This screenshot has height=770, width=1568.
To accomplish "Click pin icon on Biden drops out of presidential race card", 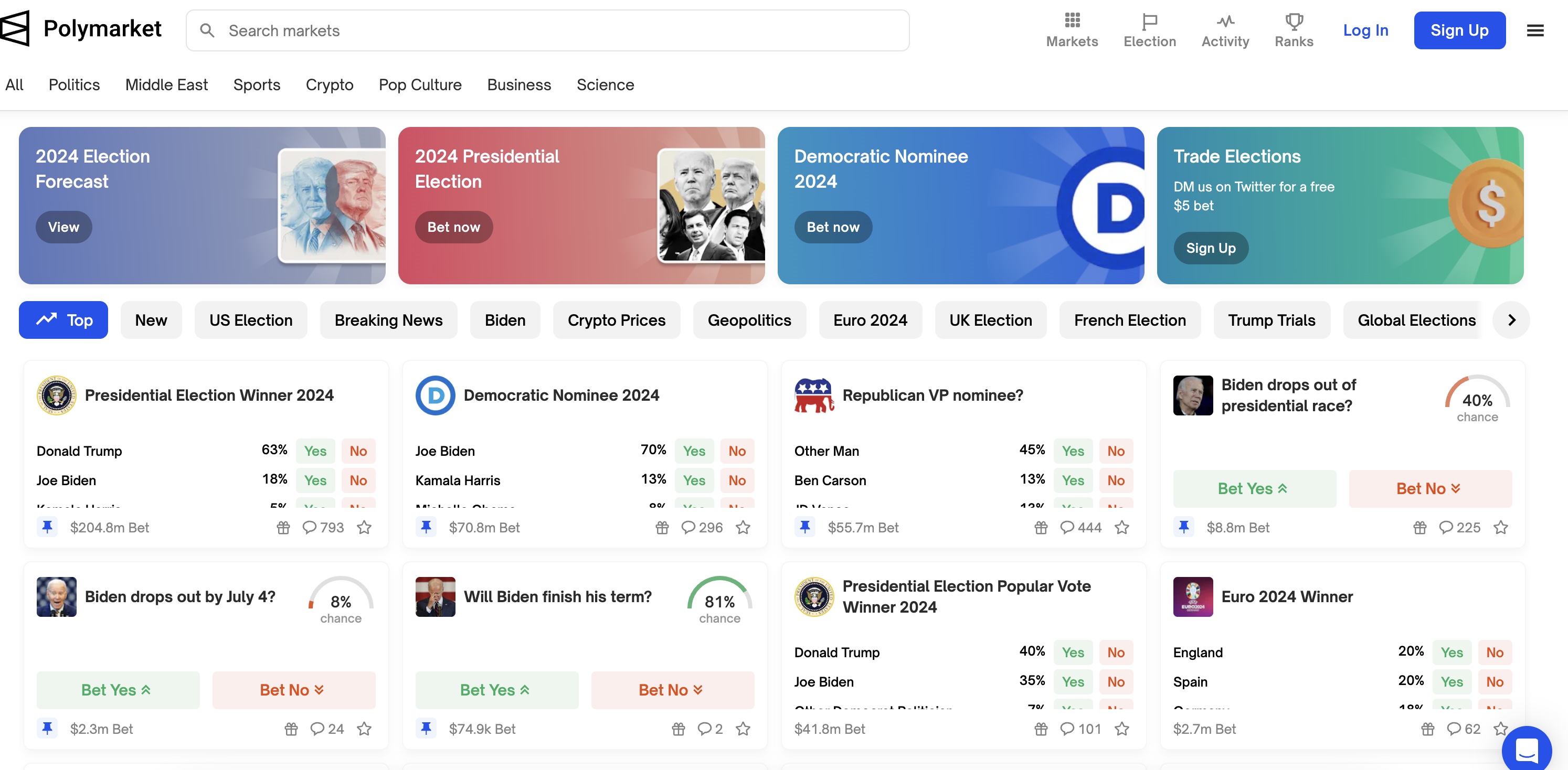I will coord(1184,527).
